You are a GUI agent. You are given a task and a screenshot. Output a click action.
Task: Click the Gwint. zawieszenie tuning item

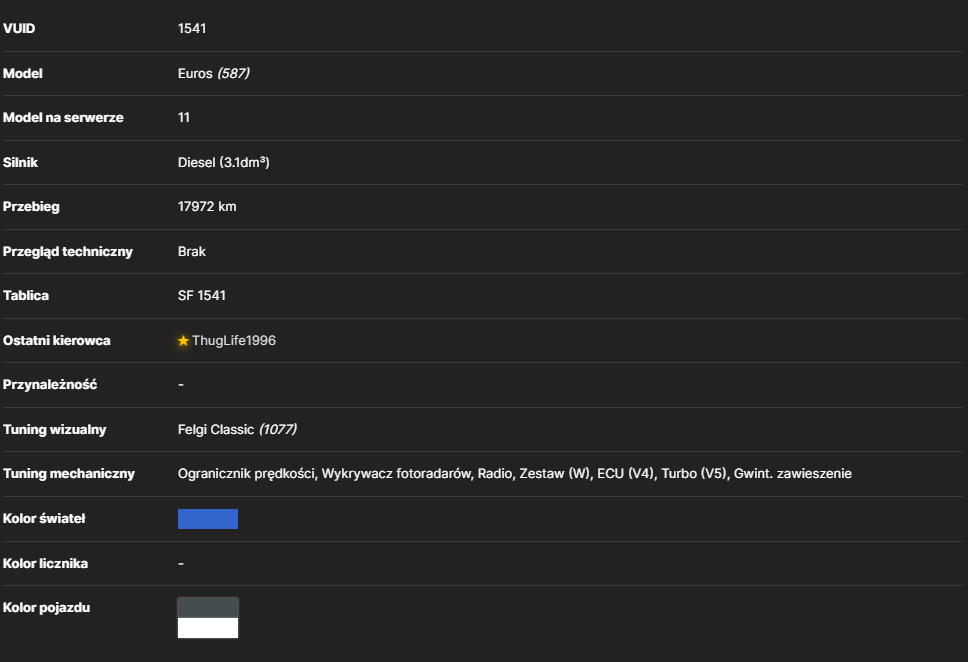click(x=793, y=474)
